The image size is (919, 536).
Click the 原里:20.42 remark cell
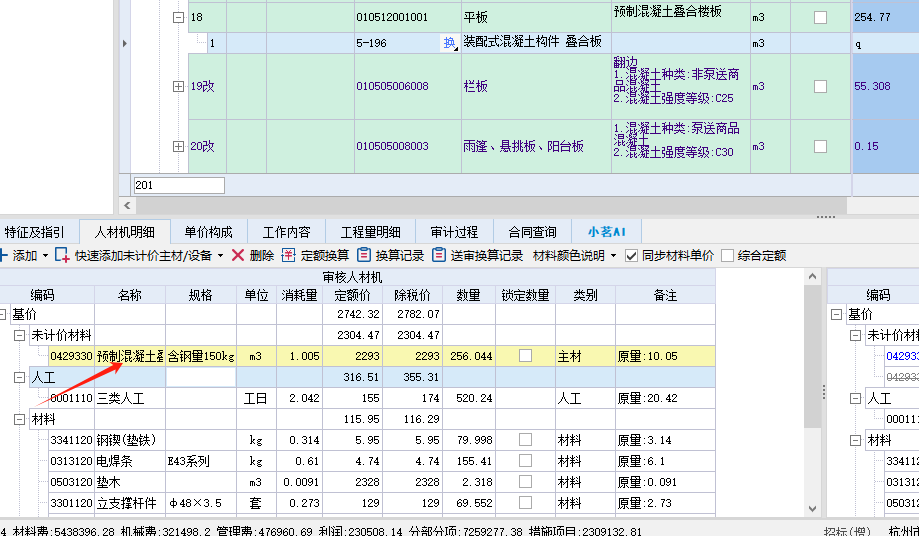tap(665, 398)
